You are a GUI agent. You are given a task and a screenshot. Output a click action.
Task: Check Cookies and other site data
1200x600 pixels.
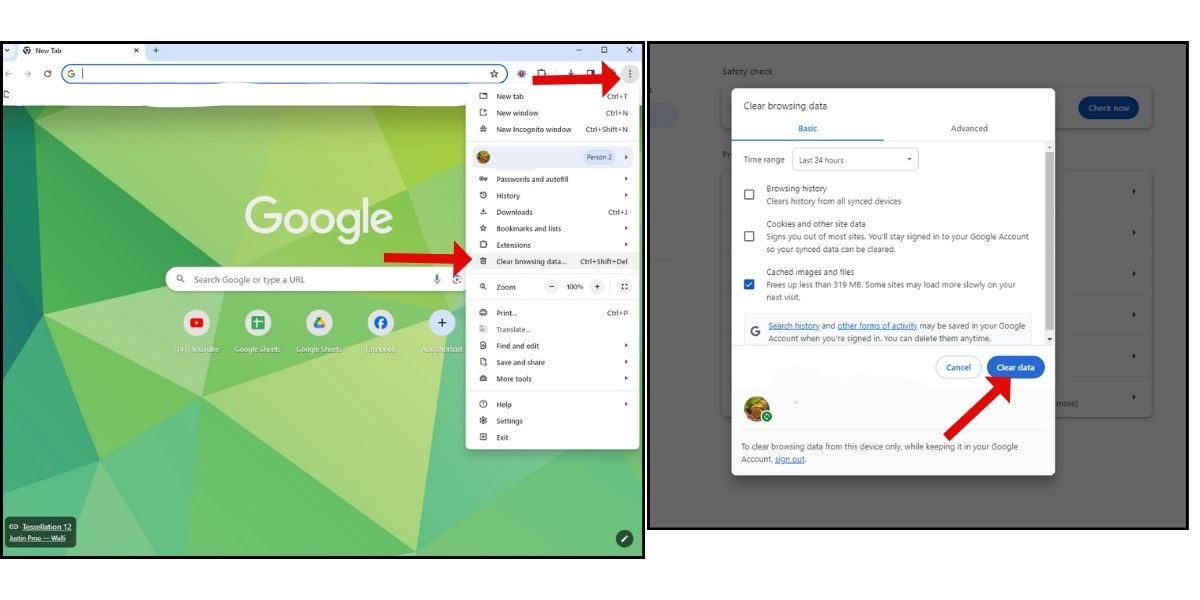[x=749, y=236]
